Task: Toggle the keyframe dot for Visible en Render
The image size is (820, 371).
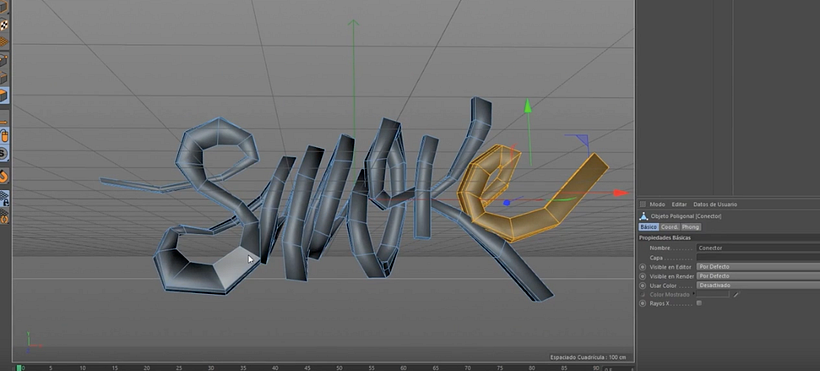Action: click(x=643, y=276)
